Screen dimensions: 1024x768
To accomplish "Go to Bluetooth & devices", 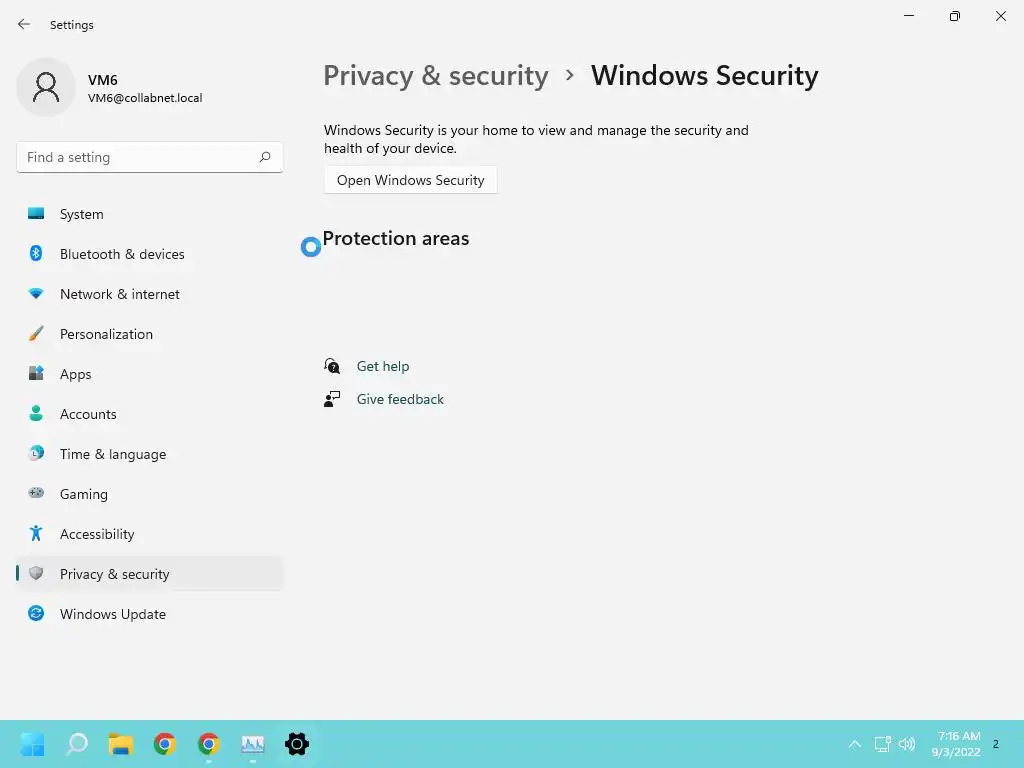I will pyautogui.click(x=150, y=254).
